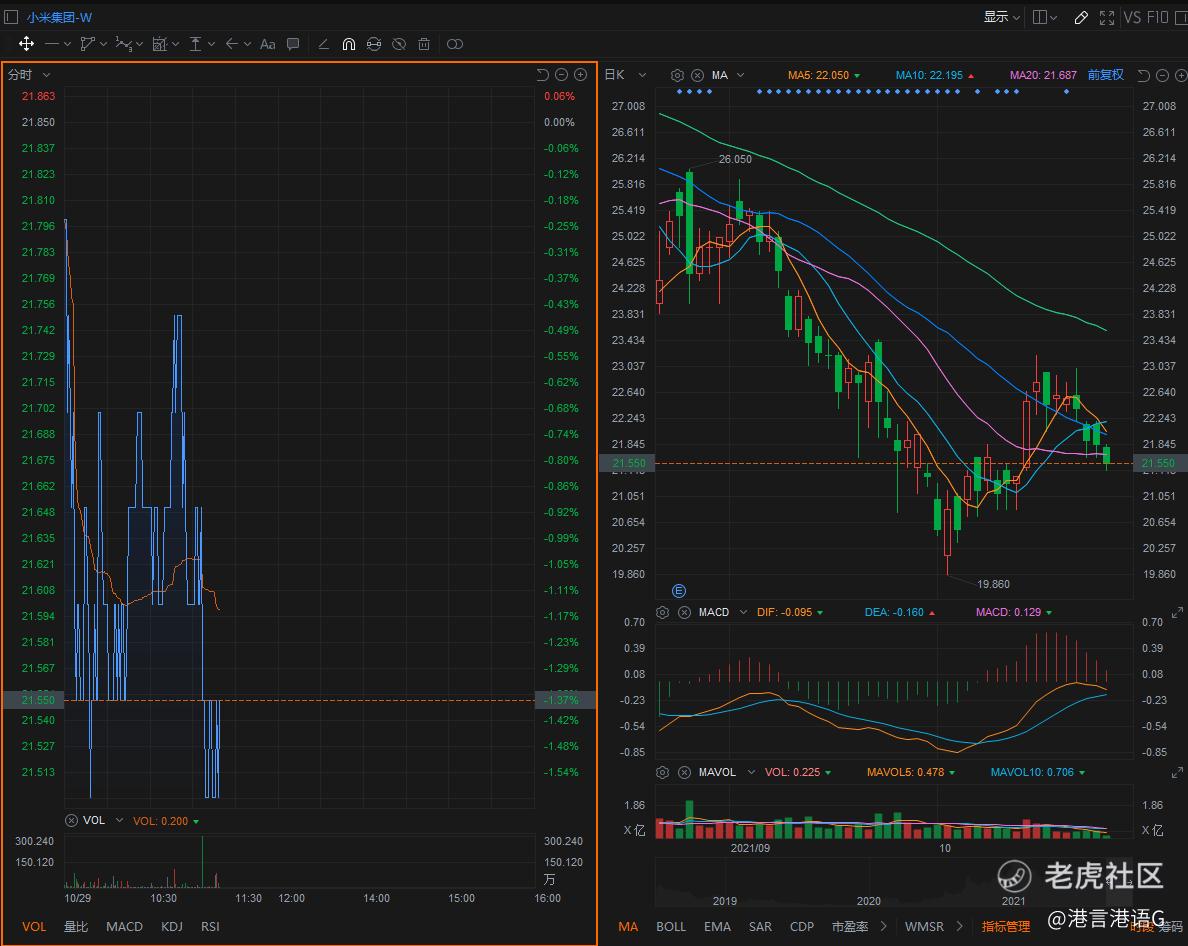Screen dimensions: 1188x946
Task: Open 指标管理 indicator management
Action: [x=1005, y=926]
